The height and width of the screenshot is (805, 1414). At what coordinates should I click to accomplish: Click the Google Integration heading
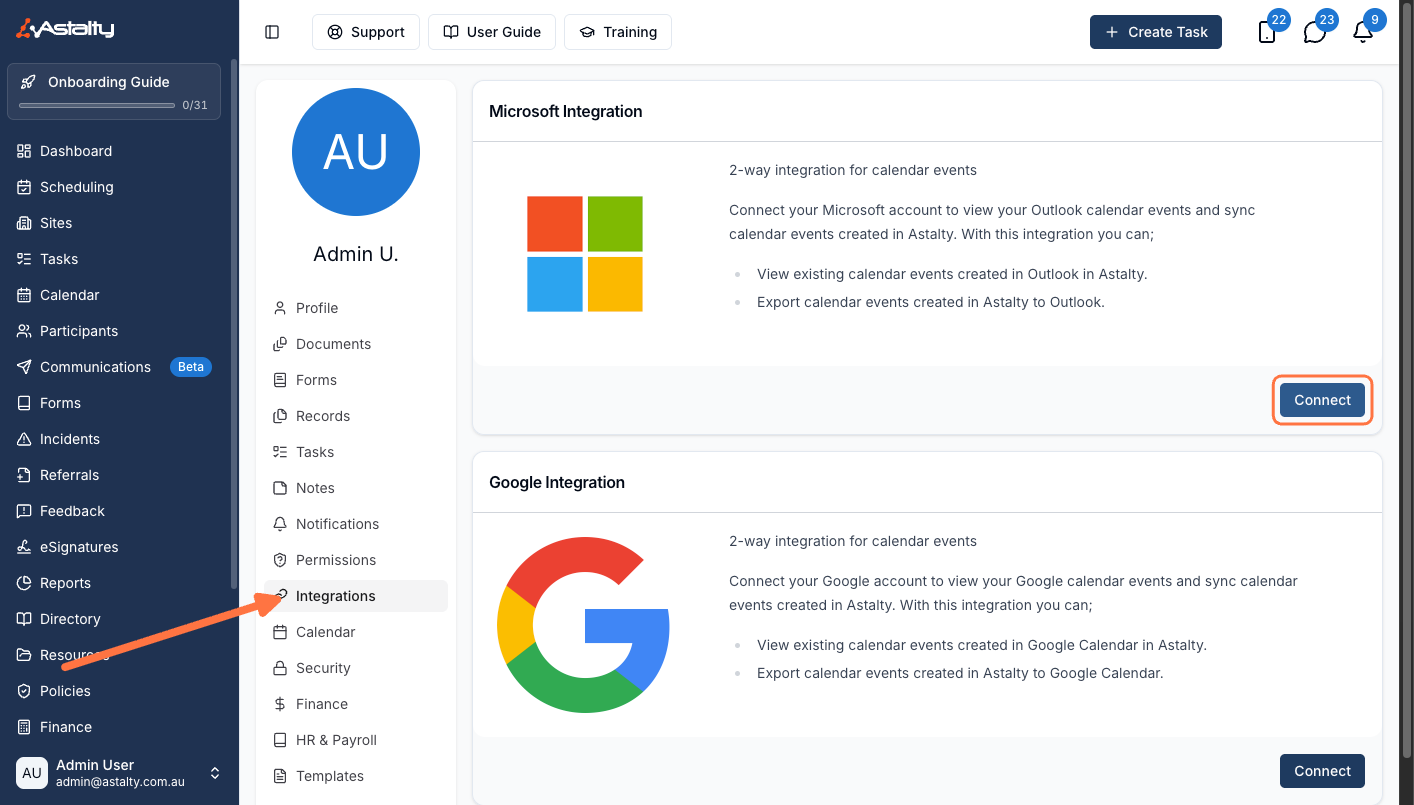click(557, 482)
